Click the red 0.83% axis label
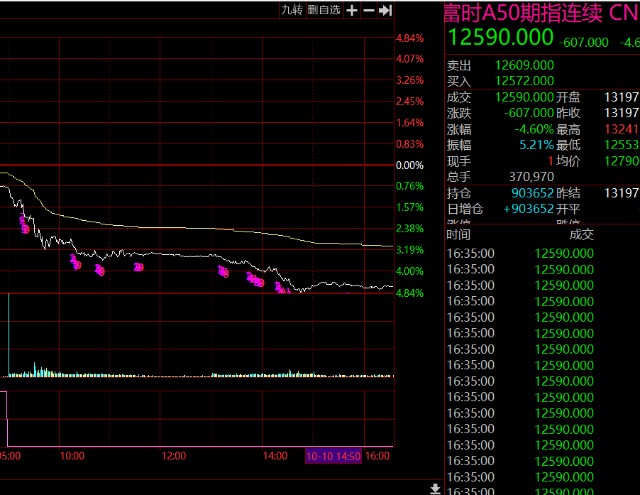The image size is (640, 495). [x=410, y=144]
